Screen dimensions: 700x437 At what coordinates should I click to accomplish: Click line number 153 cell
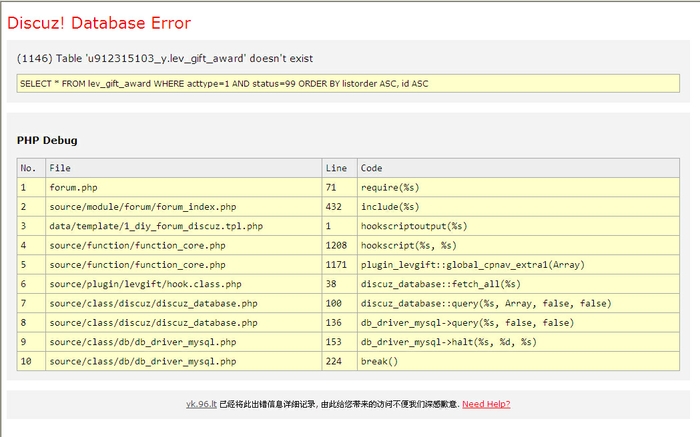[x=340, y=342]
